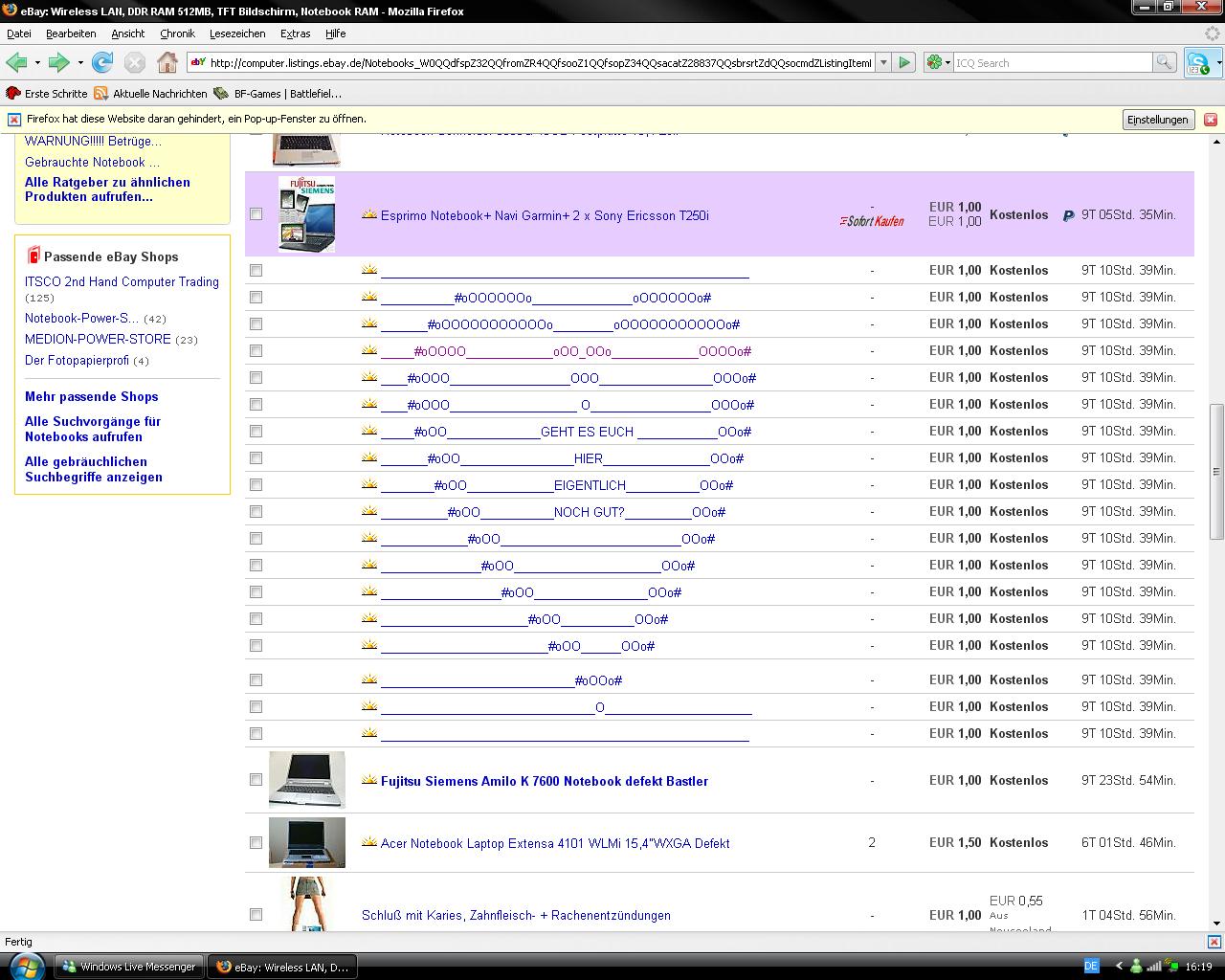Image resolution: width=1225 pixels, height=980 pixels.
Task: Click scrollbar down arrow
Action: pos(1216,923)
